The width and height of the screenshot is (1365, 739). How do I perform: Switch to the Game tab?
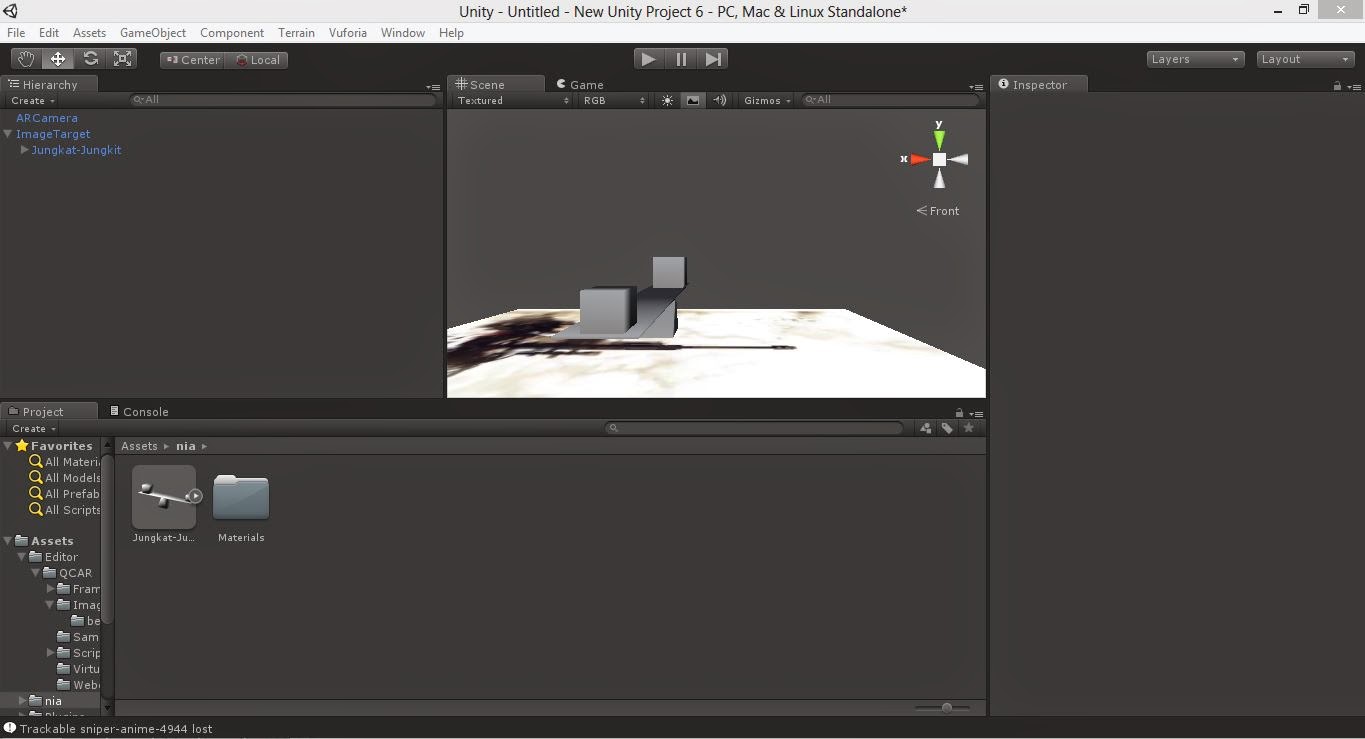[x=580, y=84]
